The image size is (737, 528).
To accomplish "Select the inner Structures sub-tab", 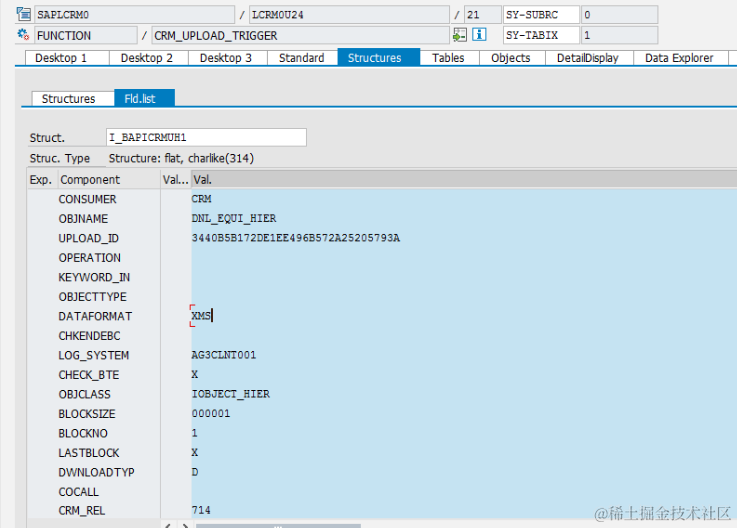I will click(72, 99).
